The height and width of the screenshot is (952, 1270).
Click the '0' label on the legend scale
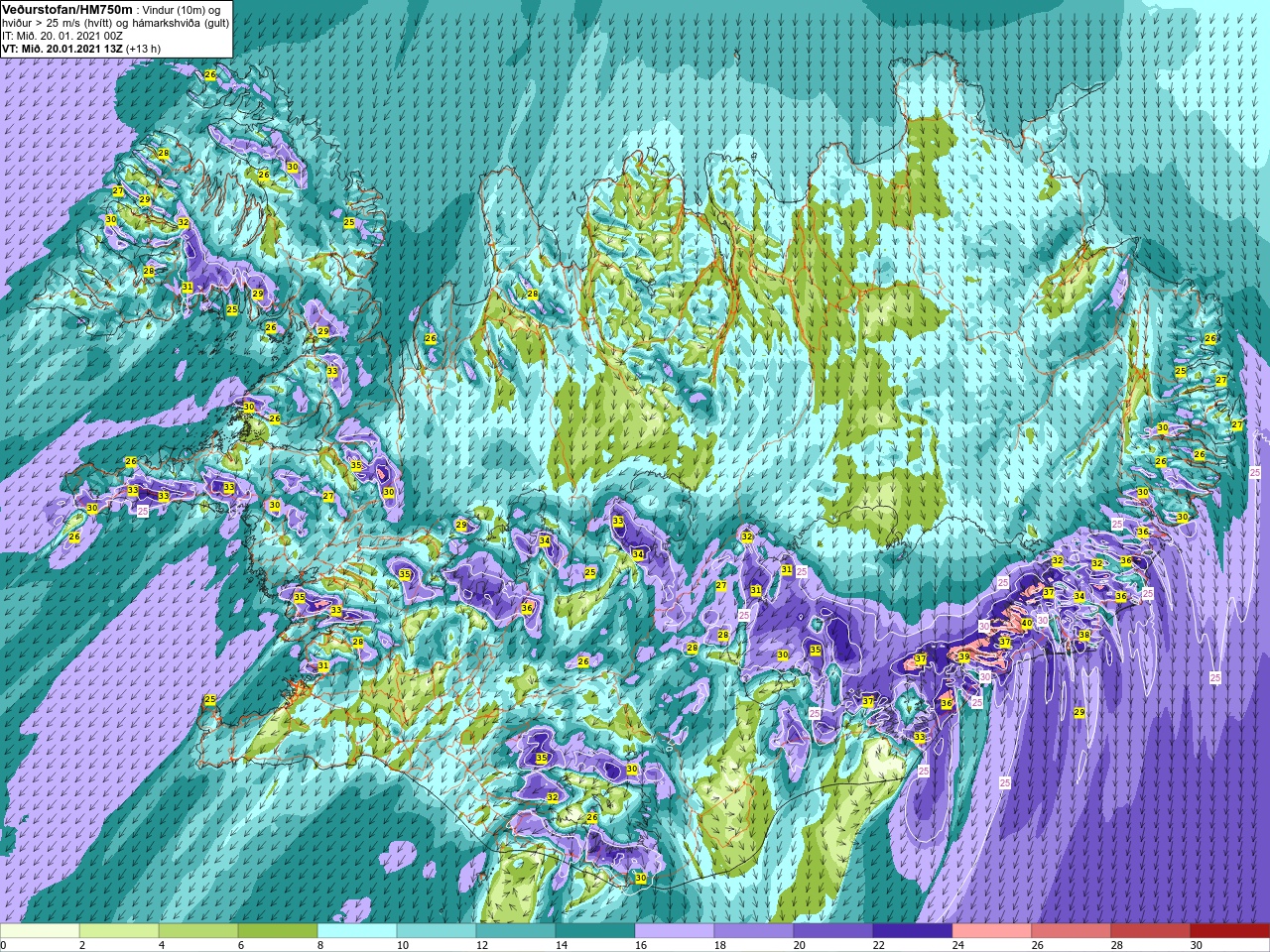point(4,945)
